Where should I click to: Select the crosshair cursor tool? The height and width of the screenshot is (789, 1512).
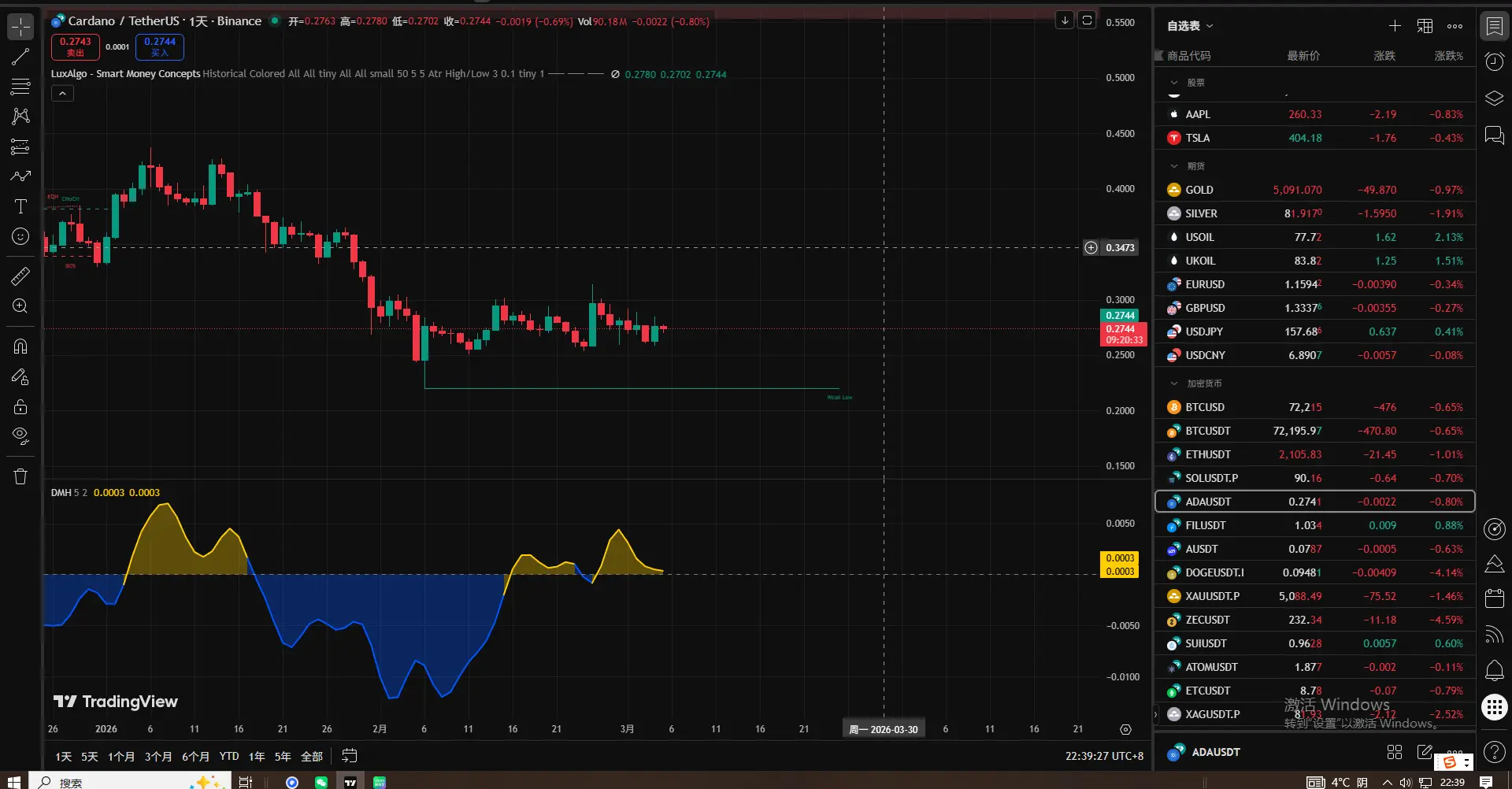(x=20, y=27)
